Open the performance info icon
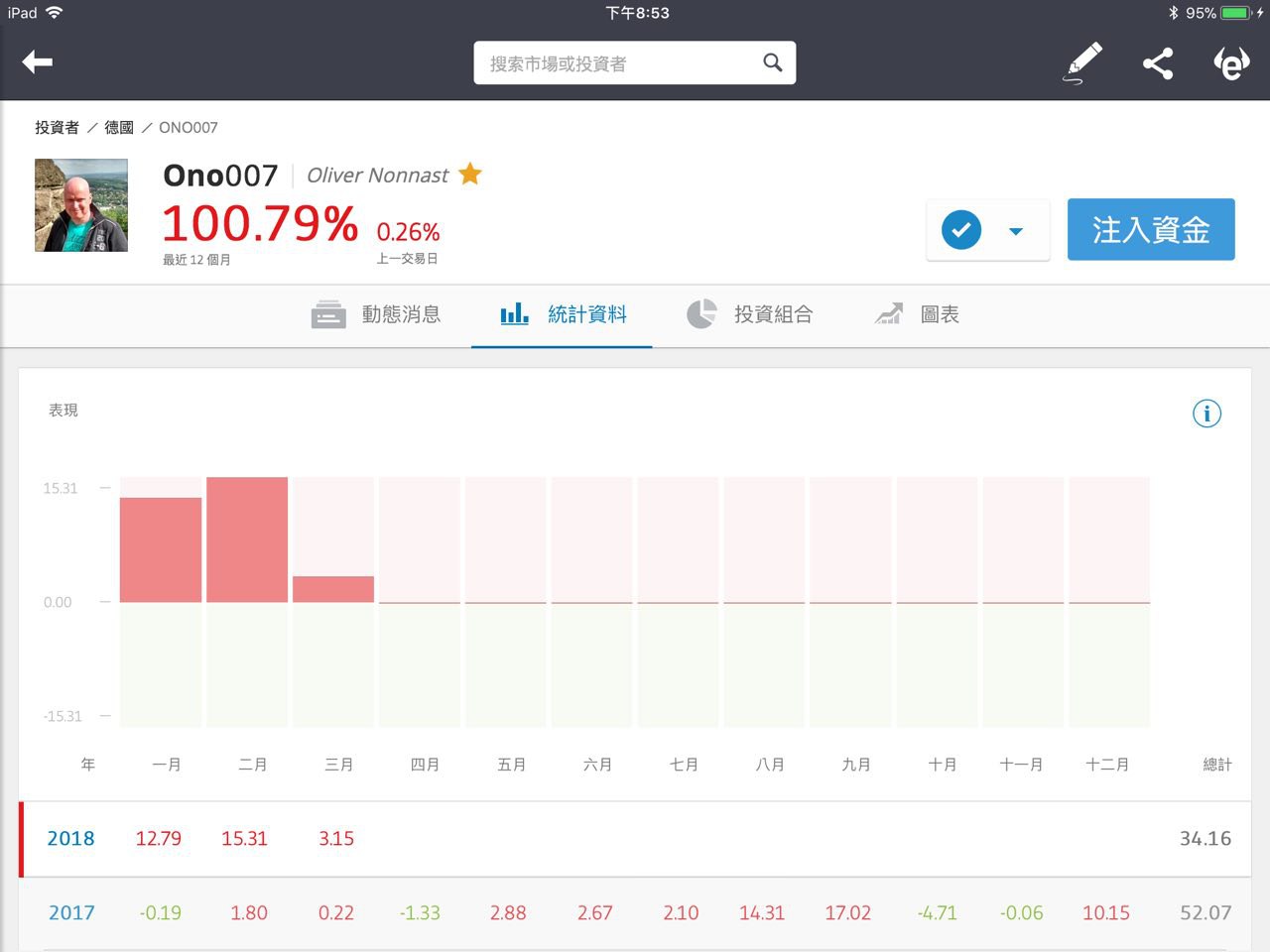 (1206, 414)
